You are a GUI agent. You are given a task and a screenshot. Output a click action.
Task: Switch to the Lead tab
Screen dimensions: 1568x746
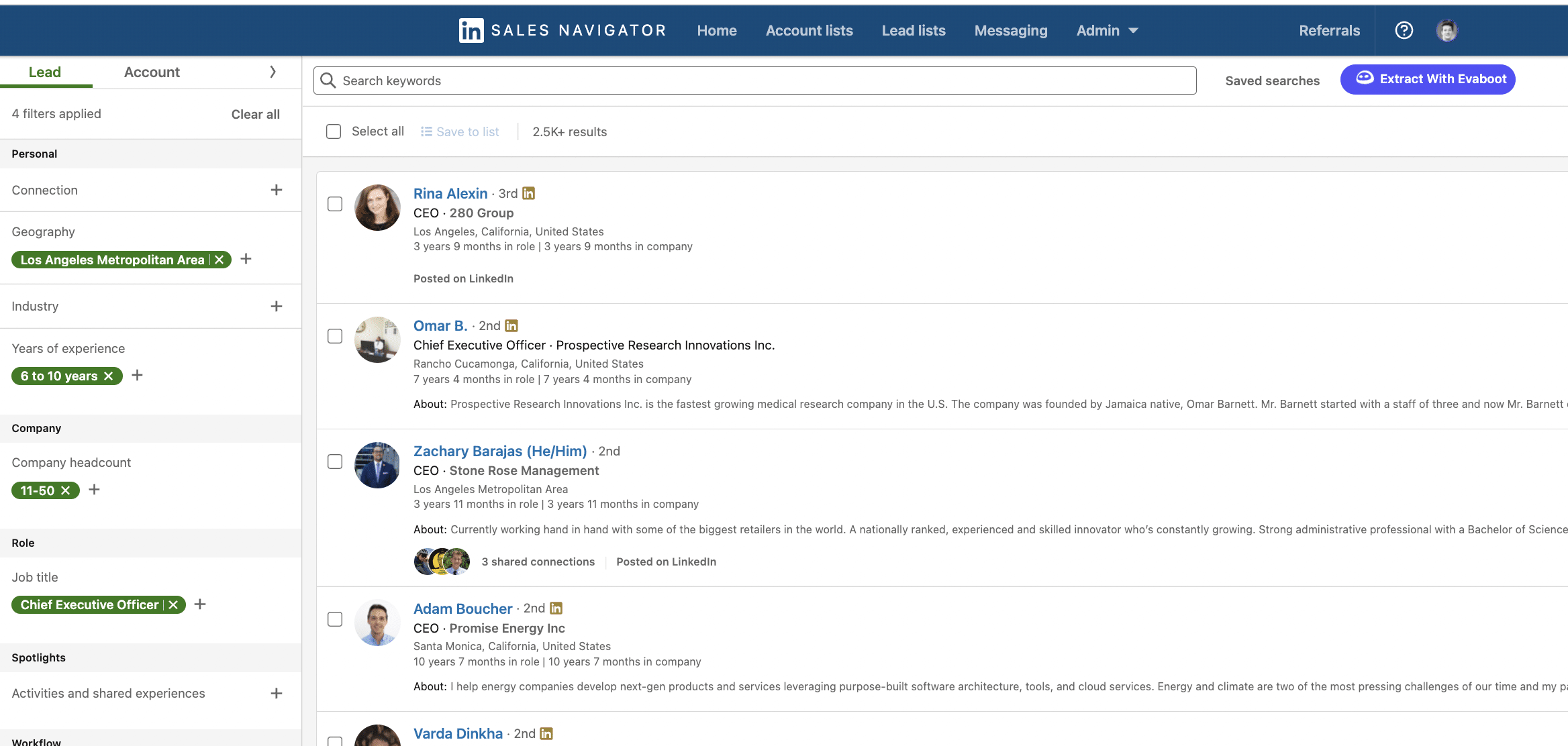[45, 72]
